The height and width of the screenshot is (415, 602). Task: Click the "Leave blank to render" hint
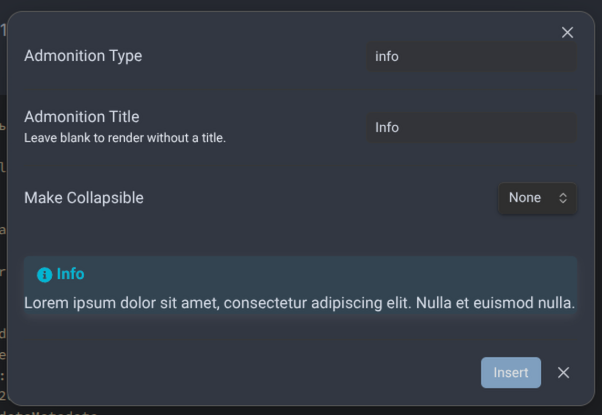125,138
